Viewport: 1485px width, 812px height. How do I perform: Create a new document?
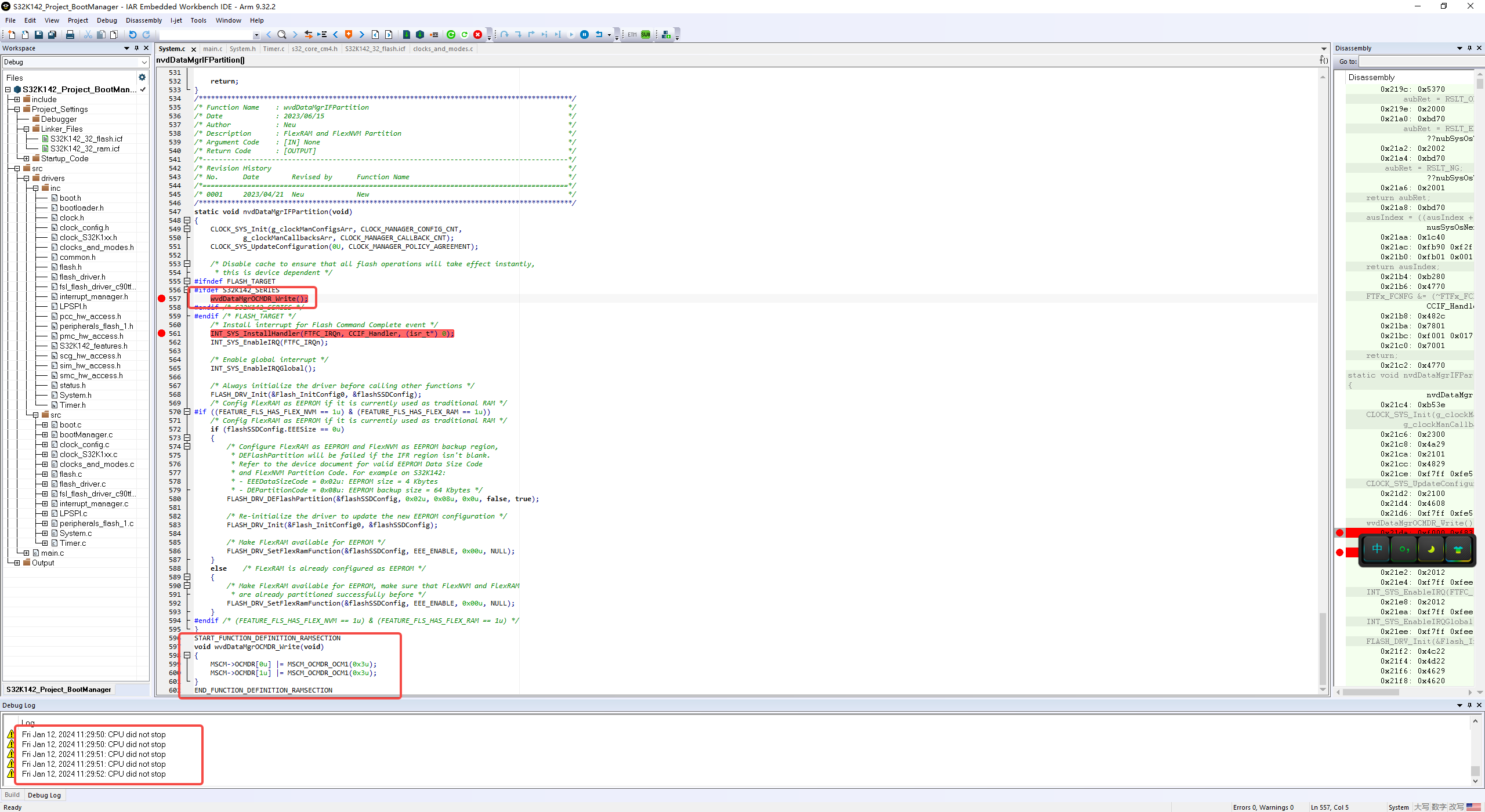(x=12, y=34)
